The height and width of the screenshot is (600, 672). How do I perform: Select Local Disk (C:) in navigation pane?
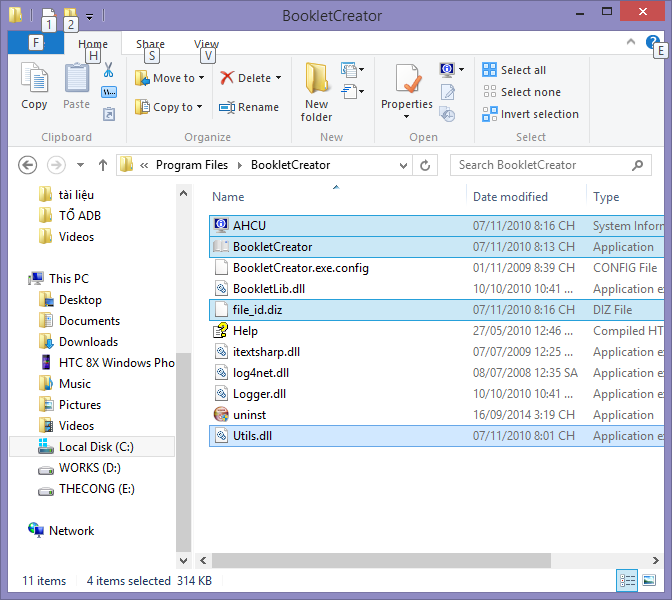pos(92,447)
